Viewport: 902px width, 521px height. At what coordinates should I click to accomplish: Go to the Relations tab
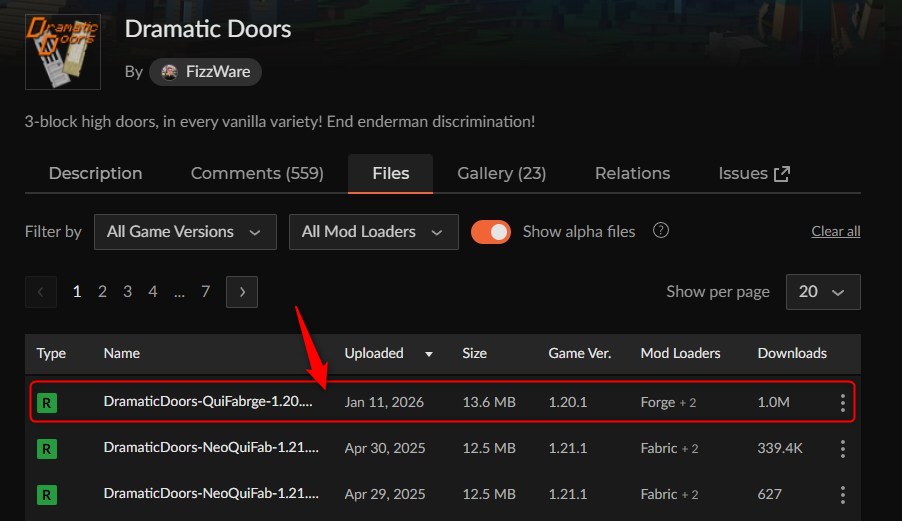pyautogui.click(x=632, y=173)
